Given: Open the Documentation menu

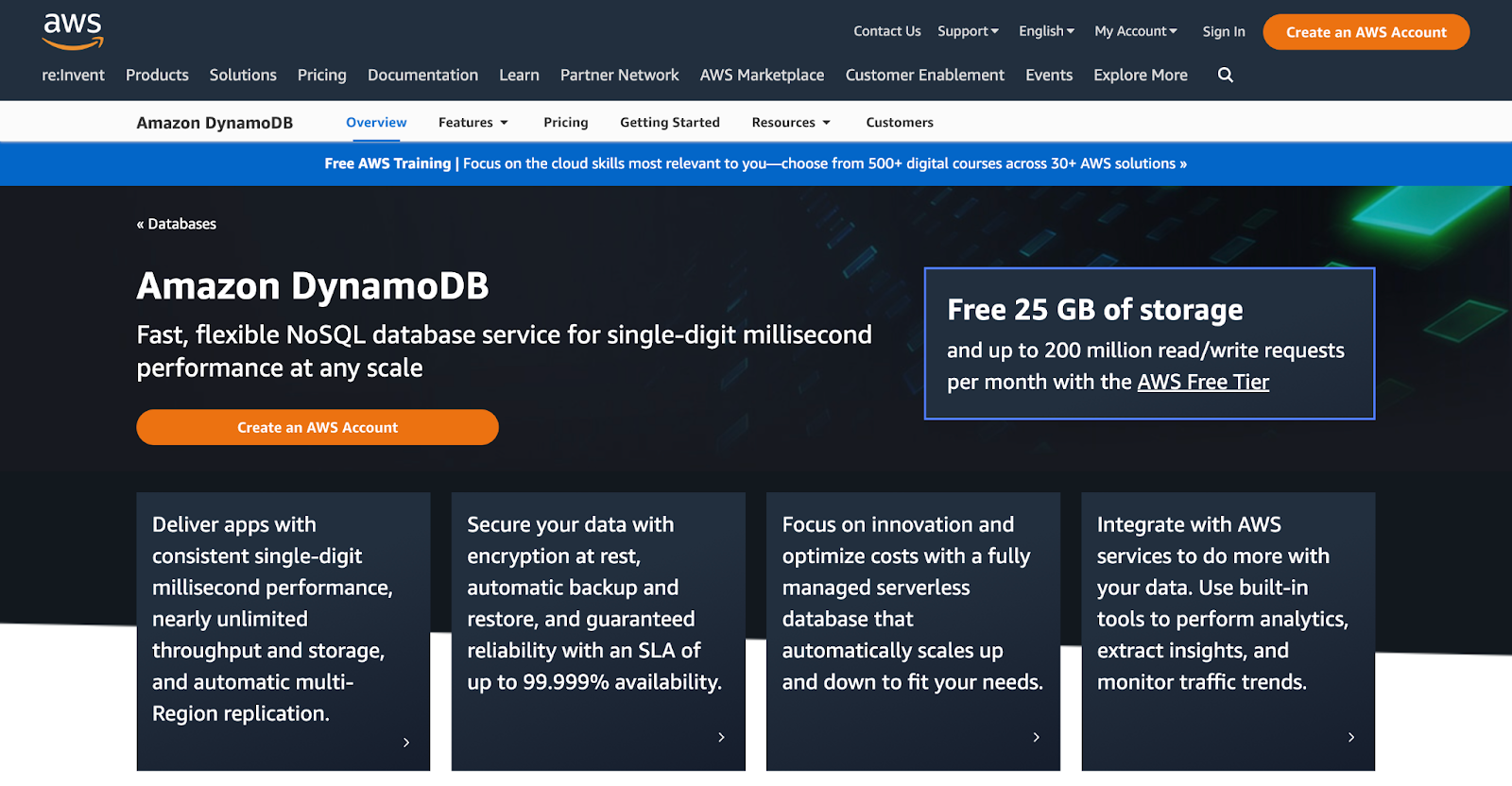Looking at the screenshot, I should pyautogui.click(x=422, y=75).
